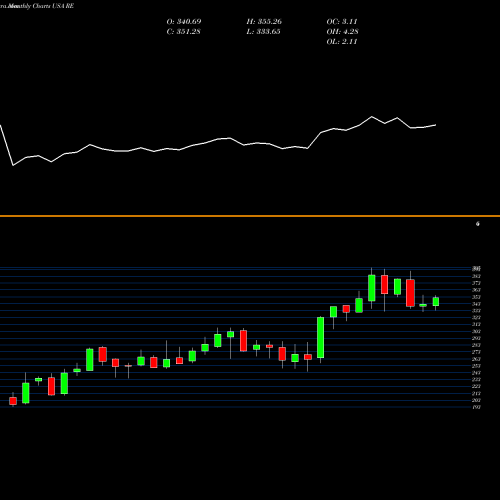Select the close value C: 351.28
Screen dimensions: 500x500
pos(183,32)
